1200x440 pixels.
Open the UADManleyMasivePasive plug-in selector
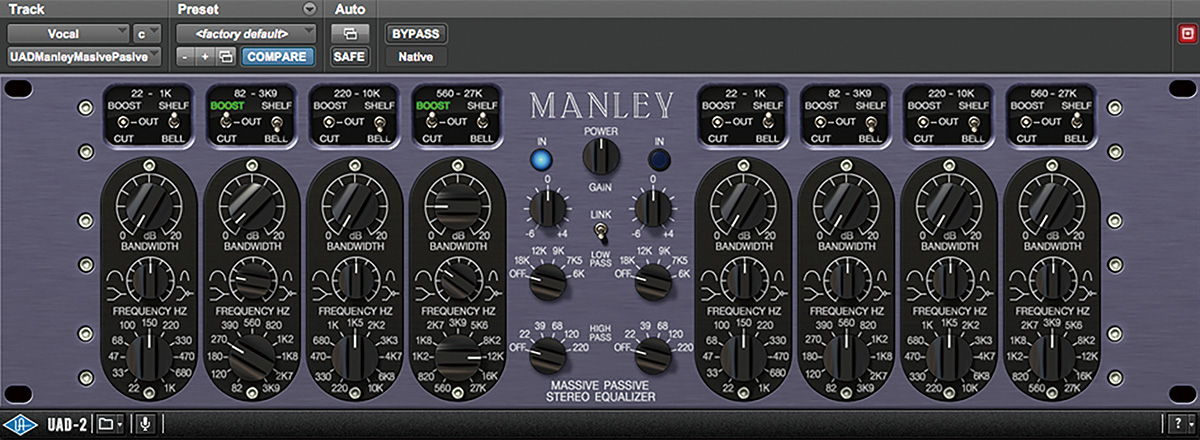[84, 57]
